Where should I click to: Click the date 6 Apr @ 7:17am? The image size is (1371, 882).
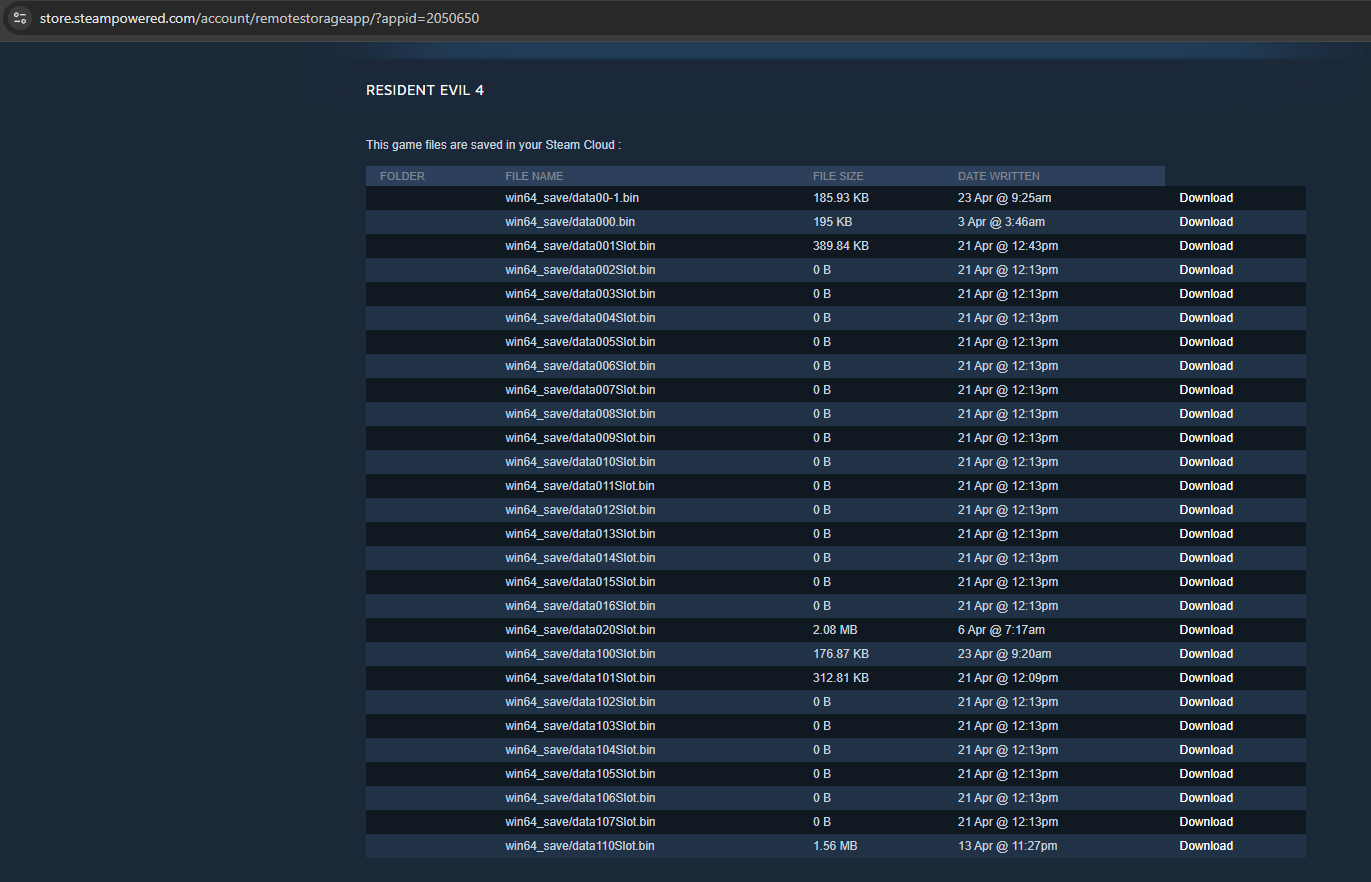[x=1001, y=630]
